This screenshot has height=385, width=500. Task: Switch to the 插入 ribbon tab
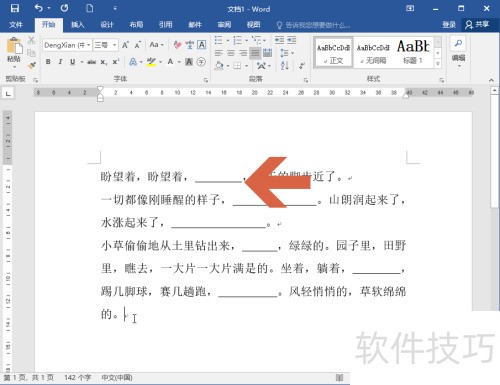click(77, 24)
